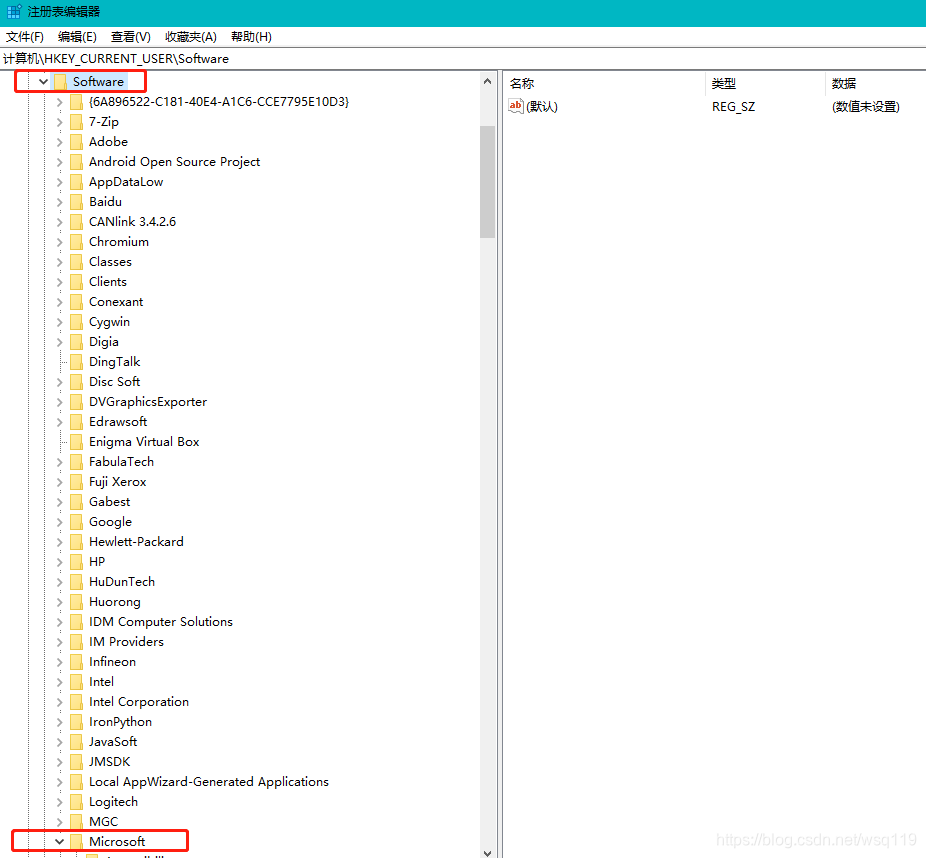Click the Cygwin folder icon
926x858 pixels.
click(x=76, y=322)
